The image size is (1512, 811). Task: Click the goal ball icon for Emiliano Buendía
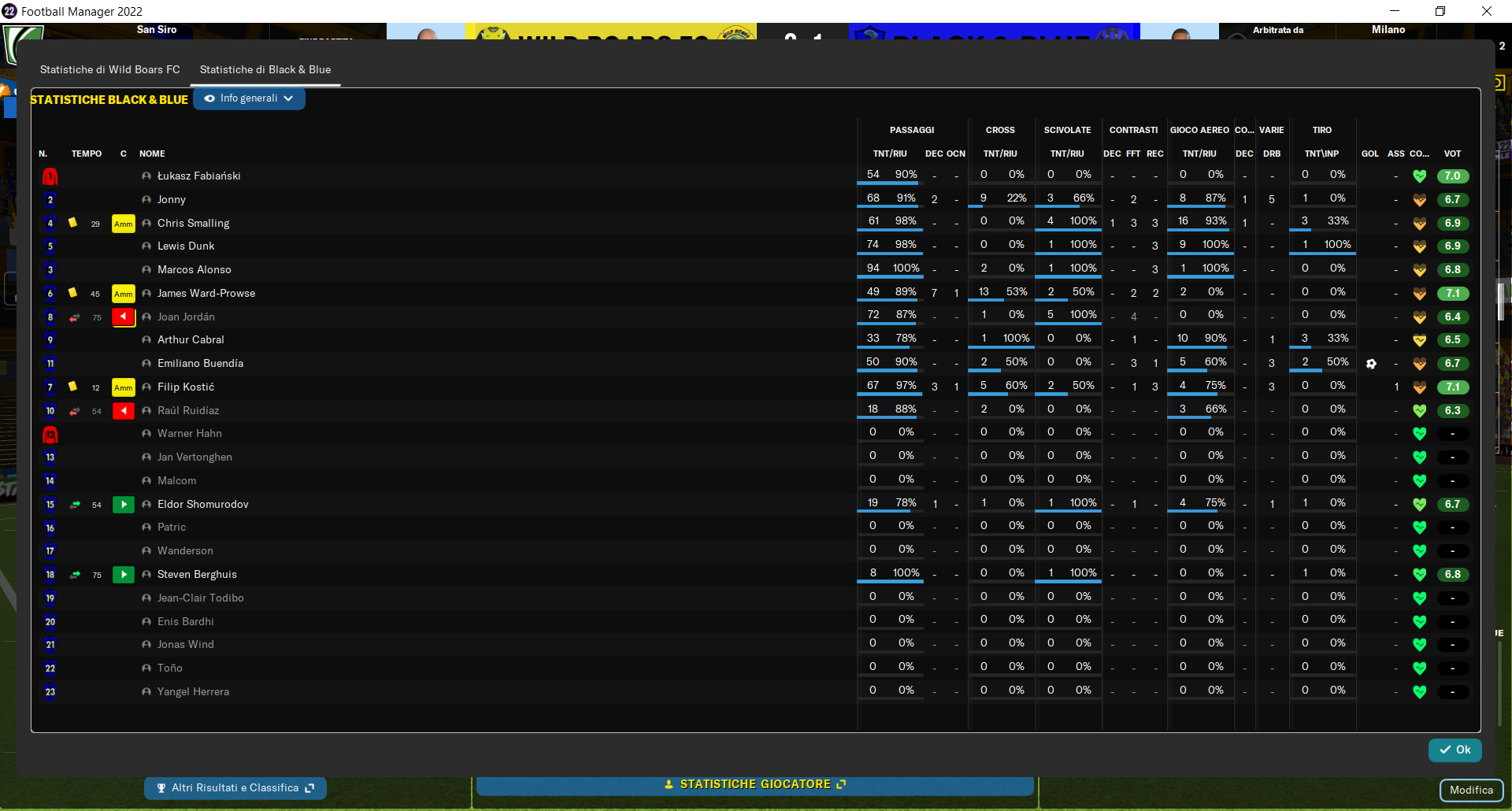tap(1371, 364)
